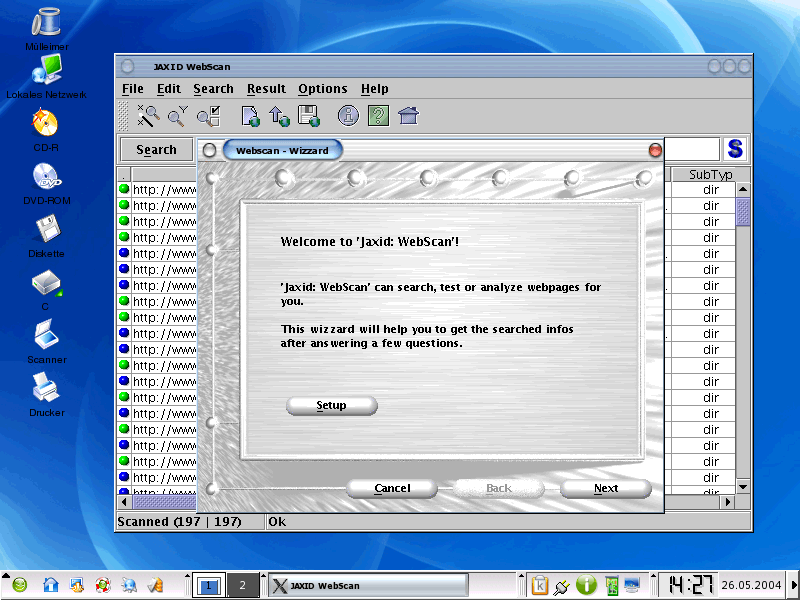The width and height of the screenshot is (800, 600).
Task: Click the greyed-out Back wizard button
Action: 498,488
